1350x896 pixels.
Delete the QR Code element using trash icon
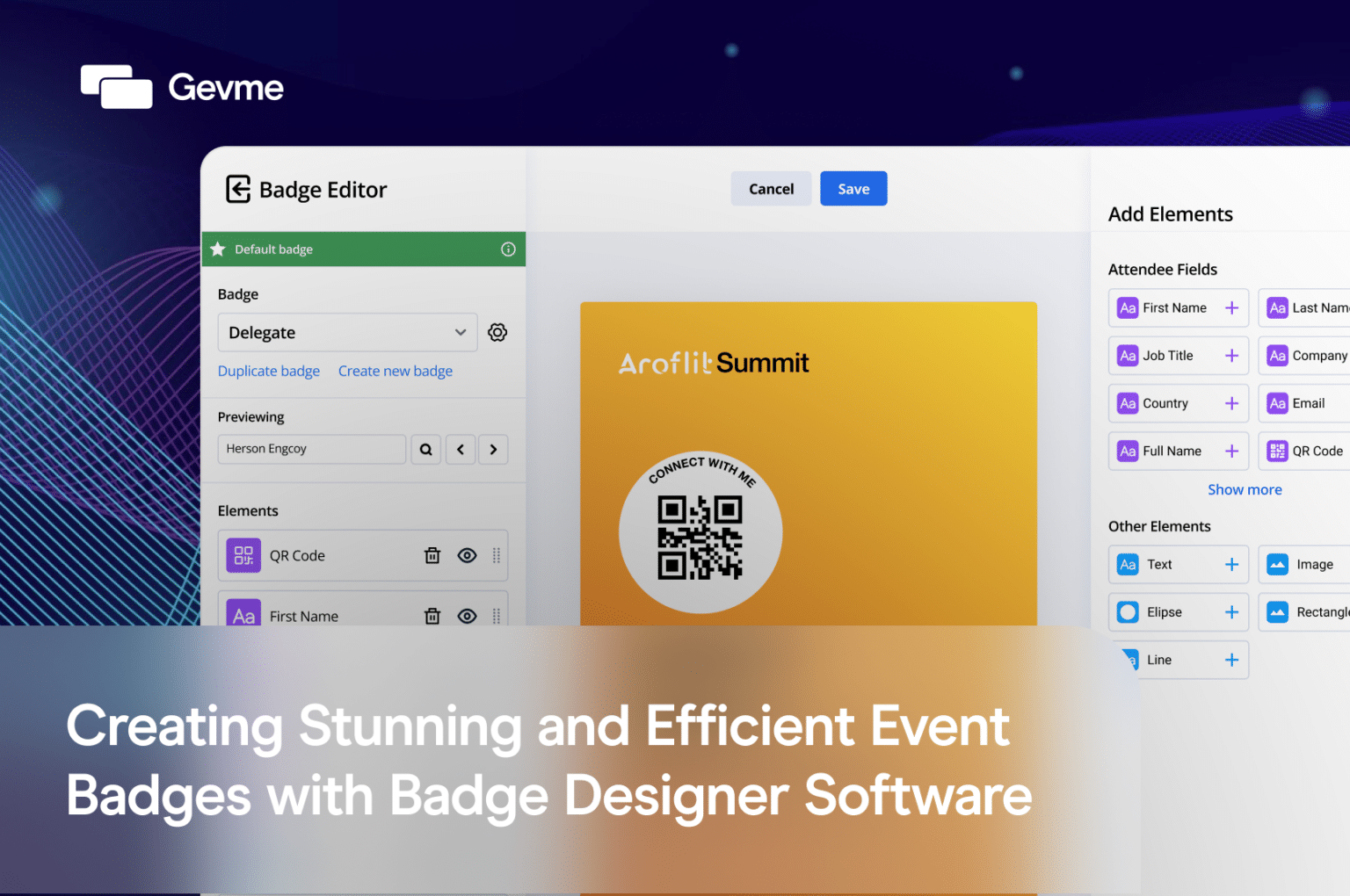pos(432,555)
